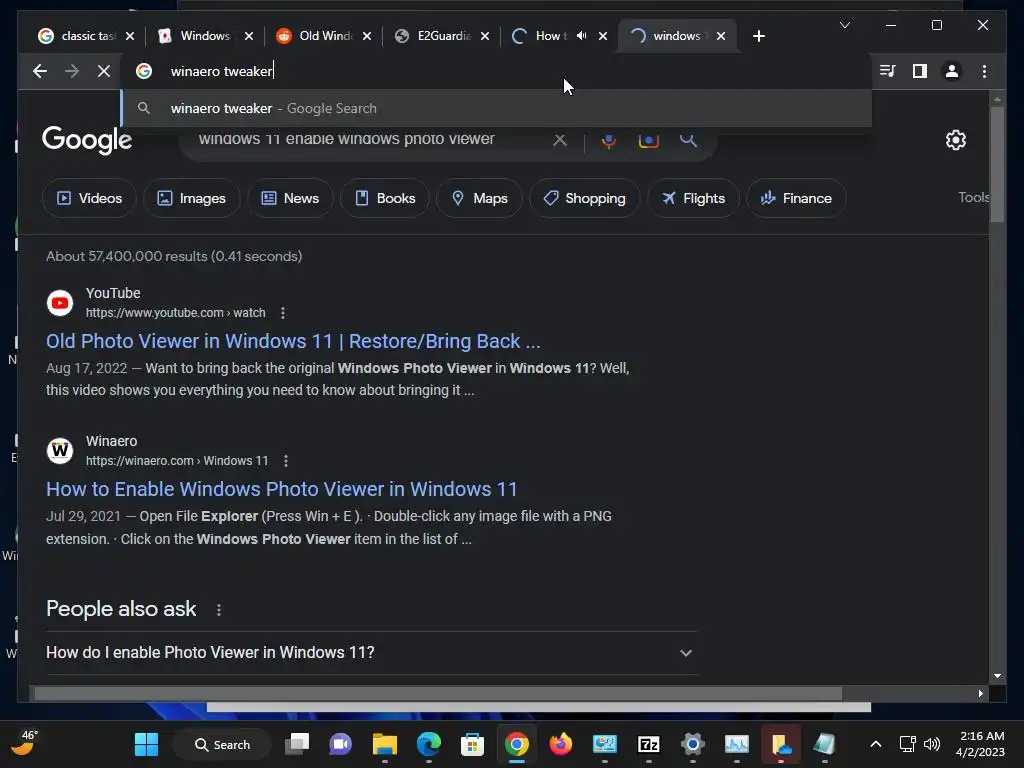This screenshot has height=768, width=1024.
Task: Open Windows Start menu
Action: [x=146, y=744]
